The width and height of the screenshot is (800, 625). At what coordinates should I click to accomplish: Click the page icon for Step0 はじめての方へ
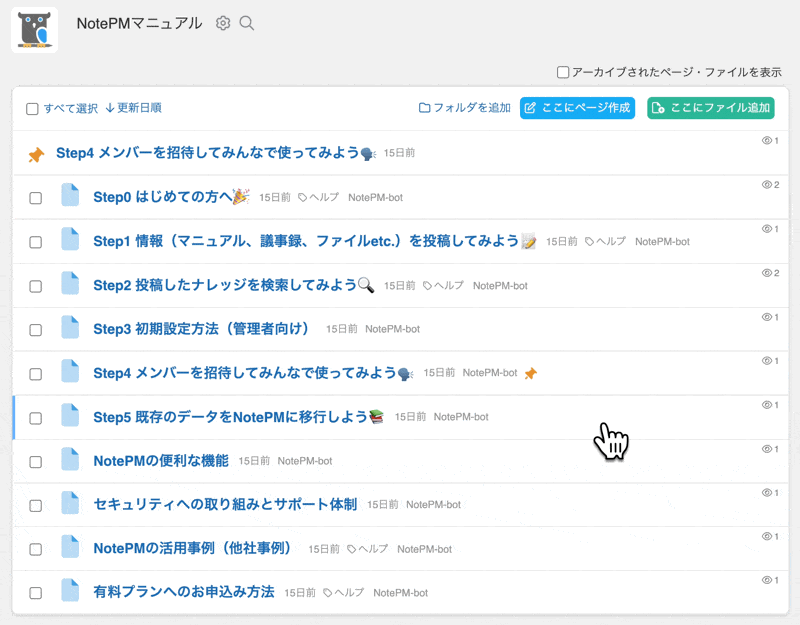(70, 195)
